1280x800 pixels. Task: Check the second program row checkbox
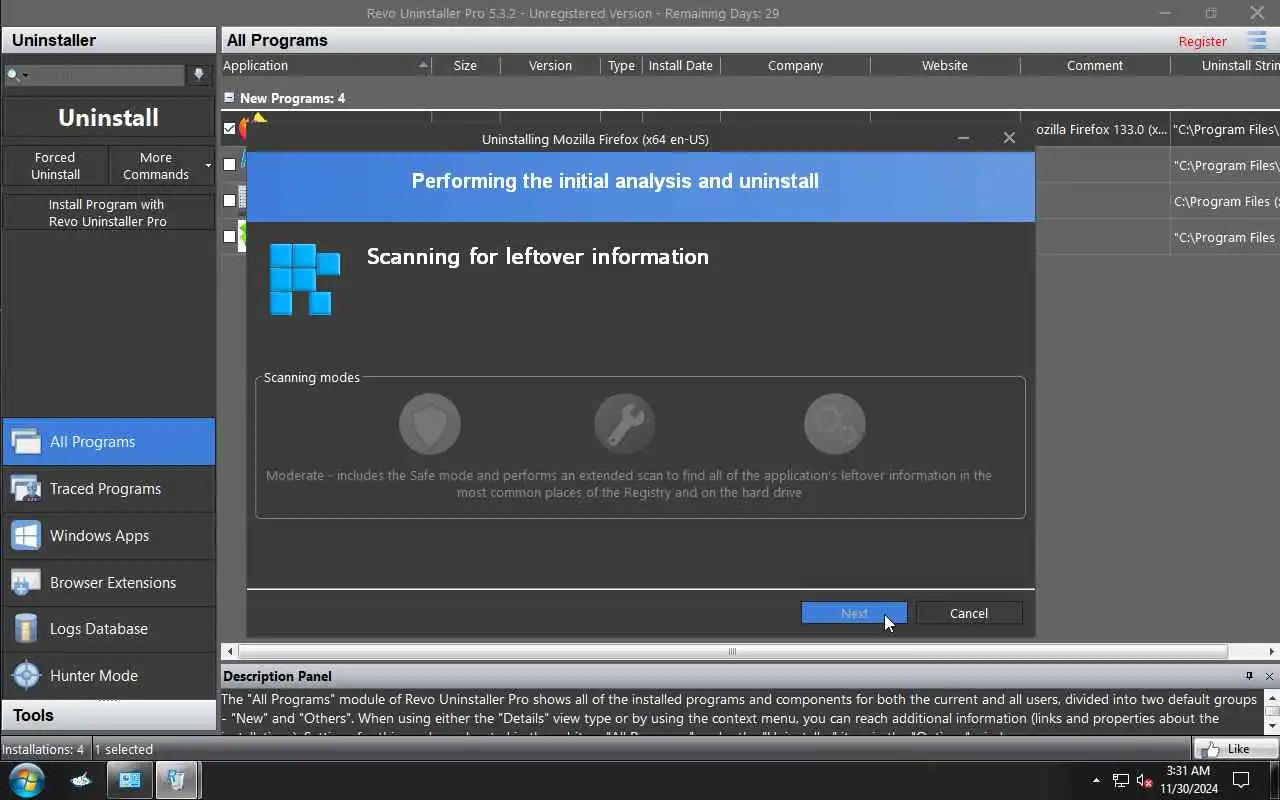(x=229, y=164)
